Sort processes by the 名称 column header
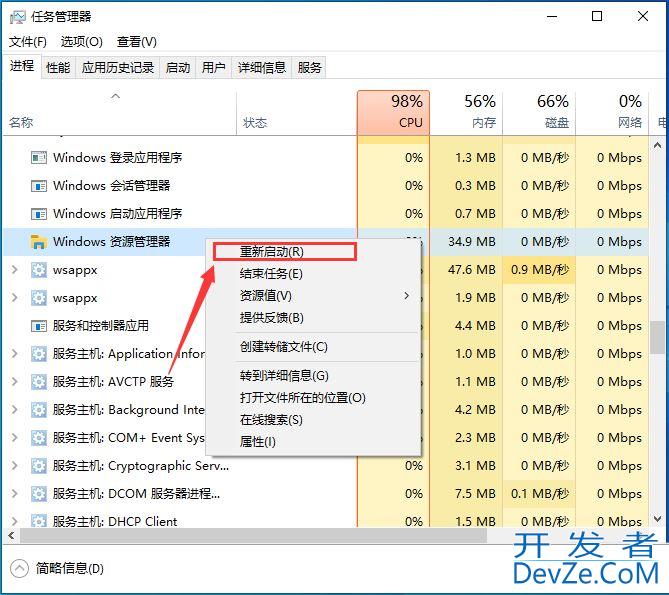This screenshot has height=595, width=669. [119, 113]
